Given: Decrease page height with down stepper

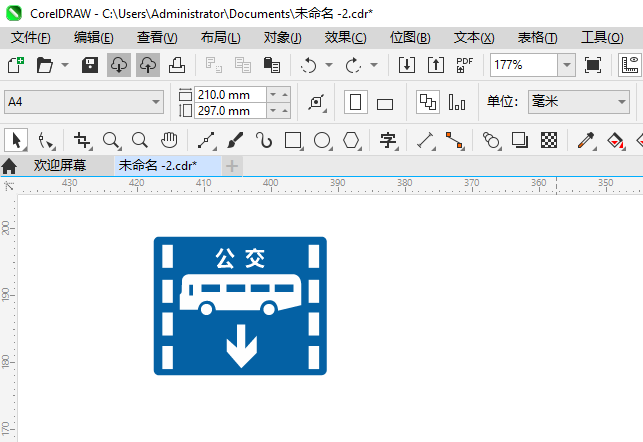Looking at the screenshot, I should coord(273,111).
